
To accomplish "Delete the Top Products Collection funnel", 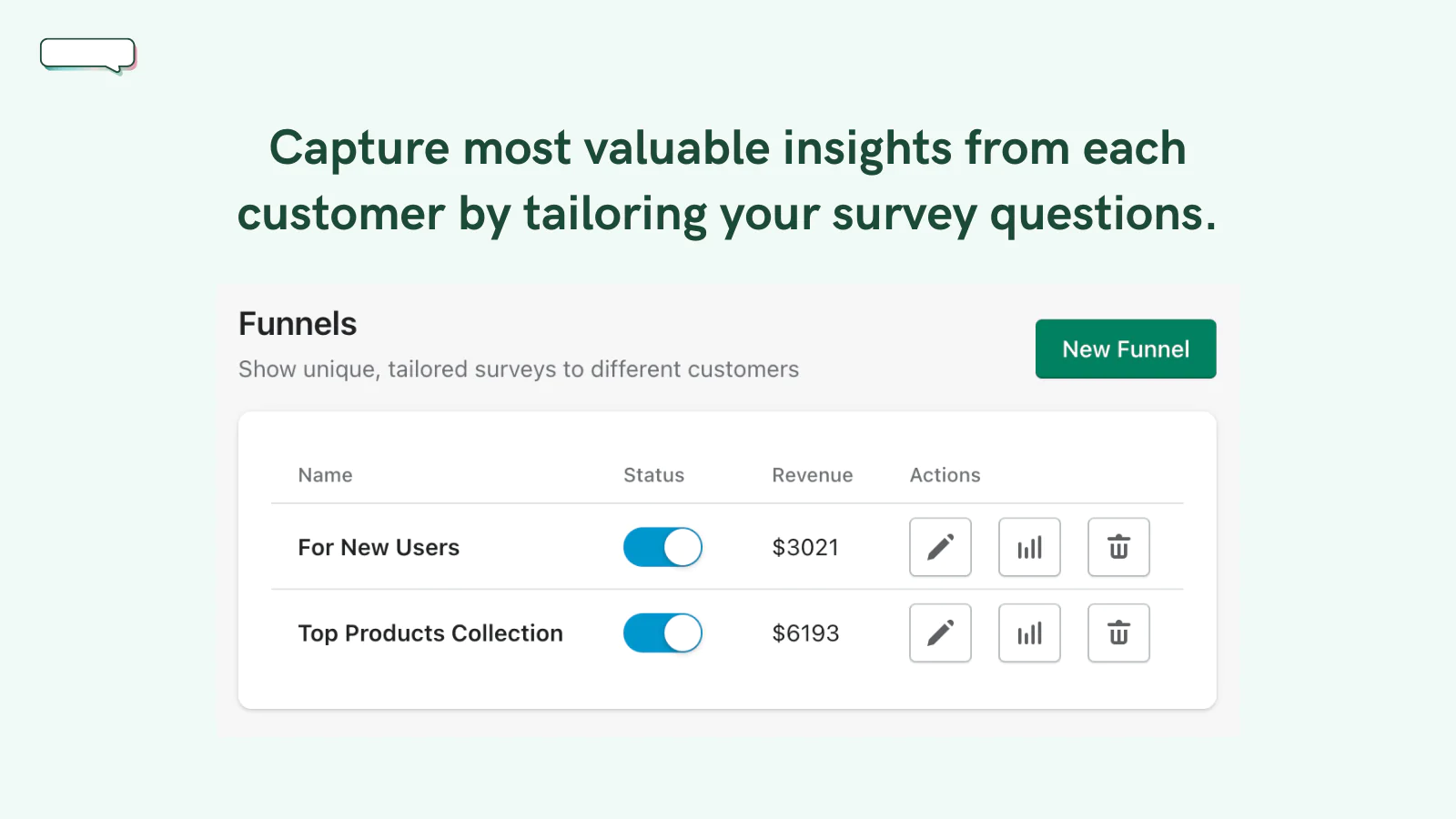I will (1118, 632).
